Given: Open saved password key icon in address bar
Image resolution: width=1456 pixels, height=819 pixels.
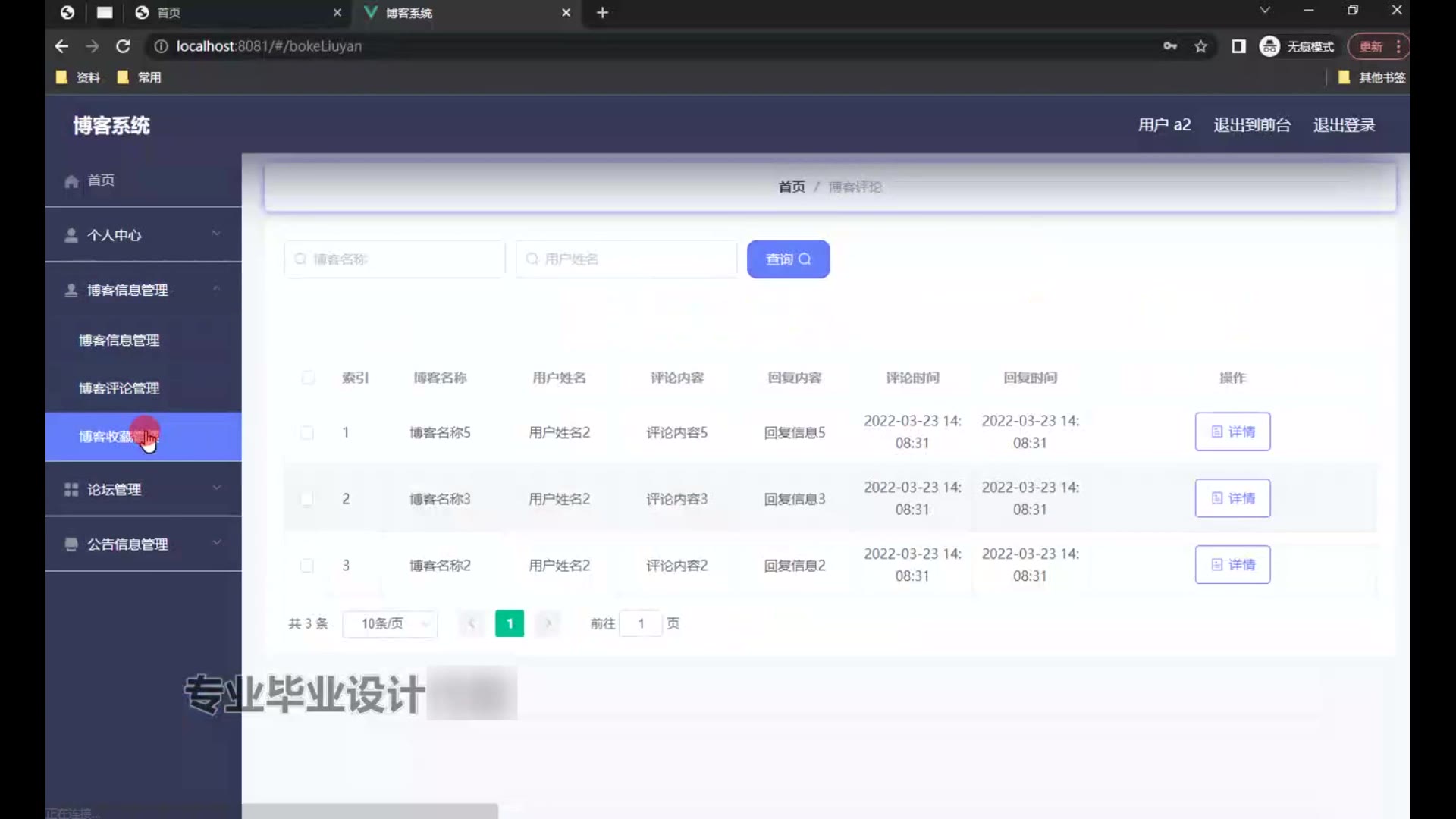Looking at the screenshot, I should coord(1170,46).
